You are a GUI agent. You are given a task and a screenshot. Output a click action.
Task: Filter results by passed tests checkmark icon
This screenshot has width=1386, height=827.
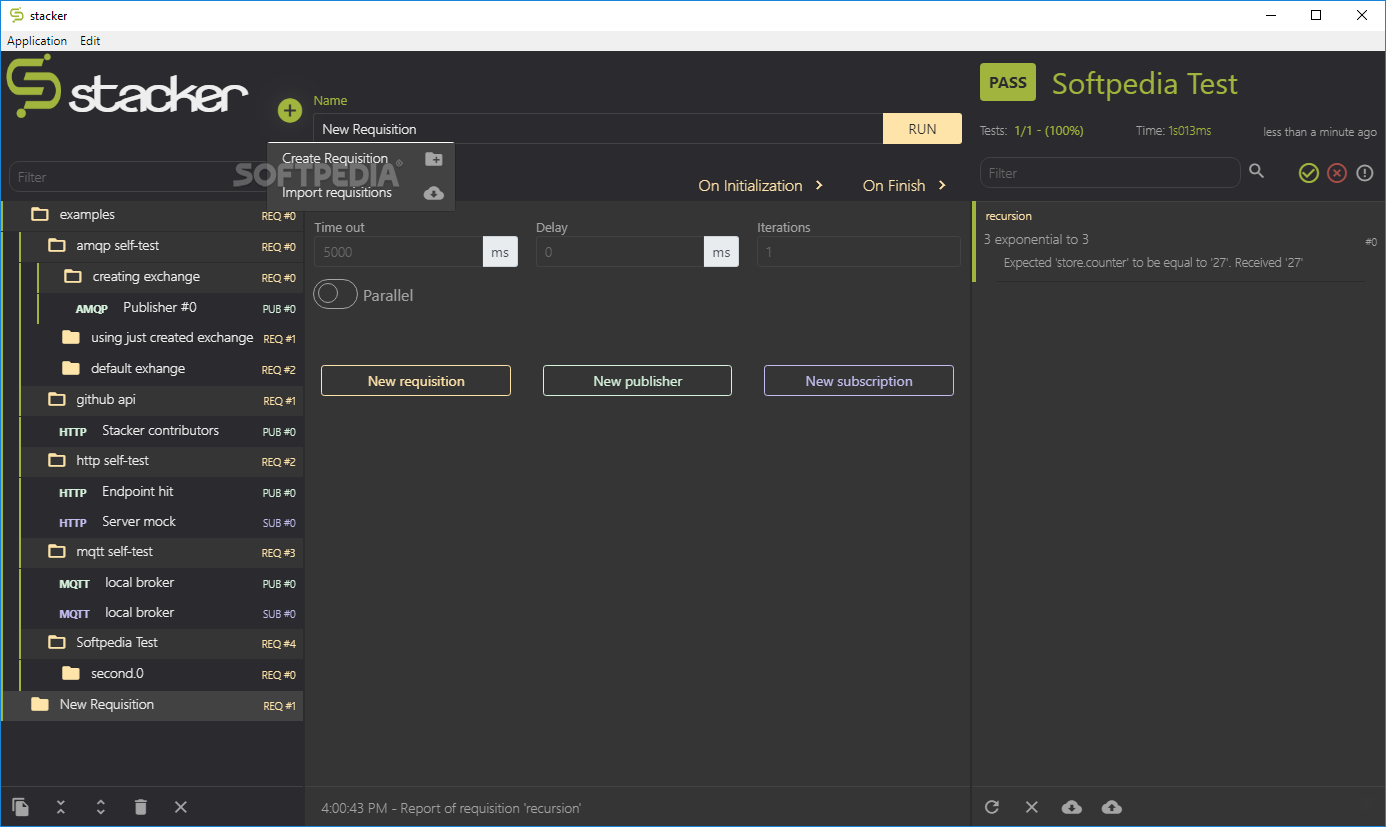[x=1309, y=173]
